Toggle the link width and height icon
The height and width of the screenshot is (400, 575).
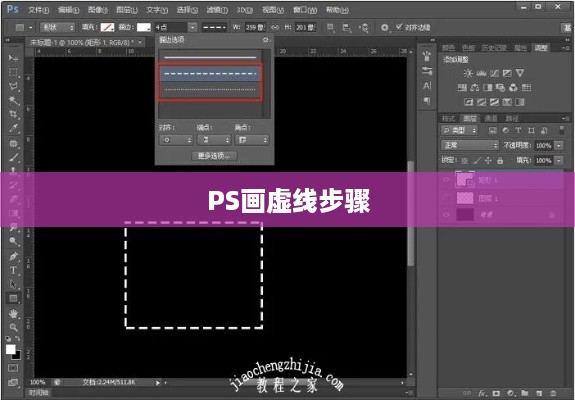click(x=275, y=27)
